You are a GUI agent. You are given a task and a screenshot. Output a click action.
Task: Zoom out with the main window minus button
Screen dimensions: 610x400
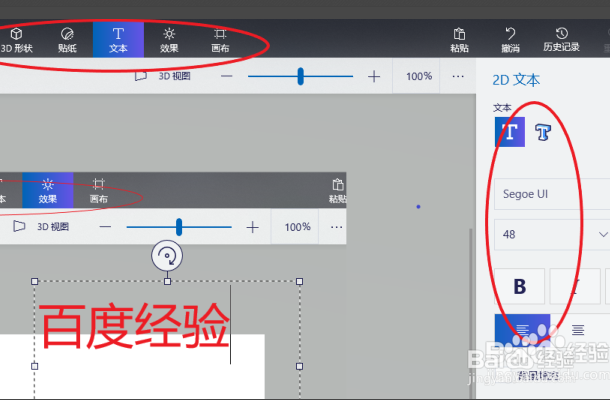[226, 76]
